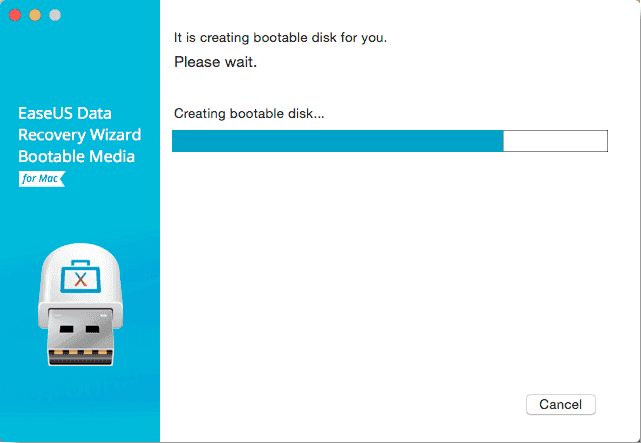Click the rounded white cap of USB drive
Screen dimensions: 641x443
click(x=81, y=282)
